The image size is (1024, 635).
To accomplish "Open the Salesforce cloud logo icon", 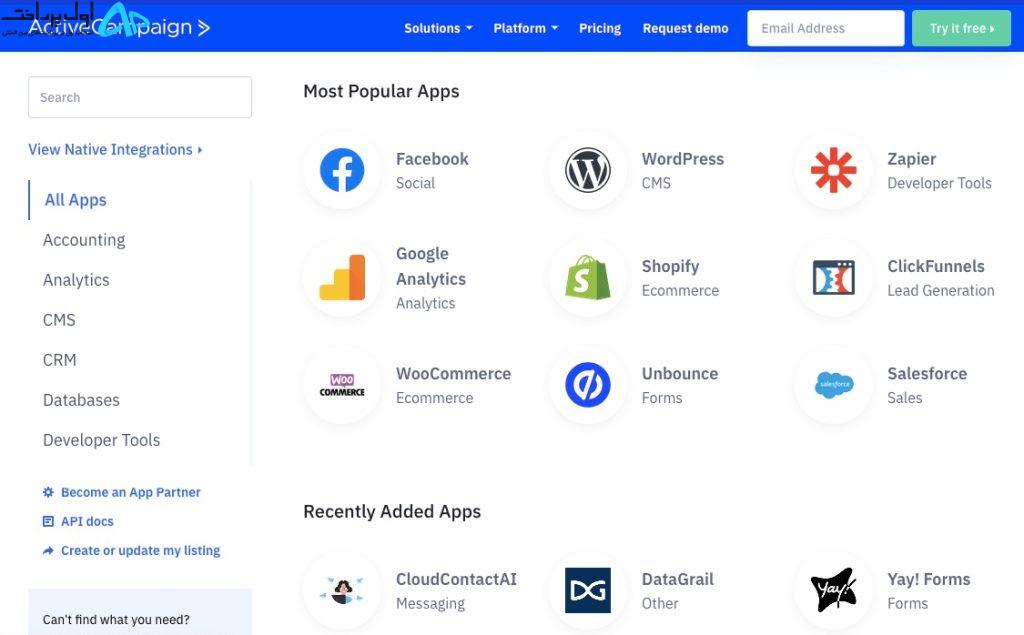I will pyautogui.click(x=834, y=385).
